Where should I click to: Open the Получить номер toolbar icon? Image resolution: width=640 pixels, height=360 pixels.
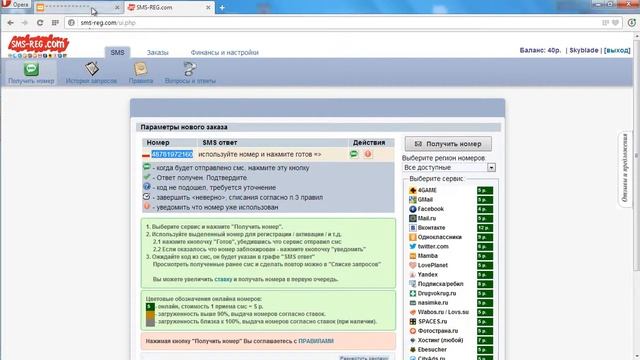pos(31,73)
